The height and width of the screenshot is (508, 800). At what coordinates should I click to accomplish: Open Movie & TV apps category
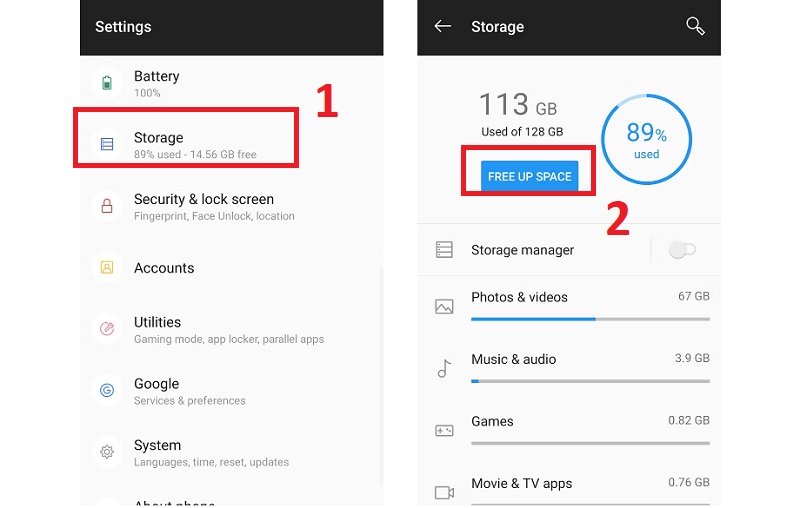[521, 483]
